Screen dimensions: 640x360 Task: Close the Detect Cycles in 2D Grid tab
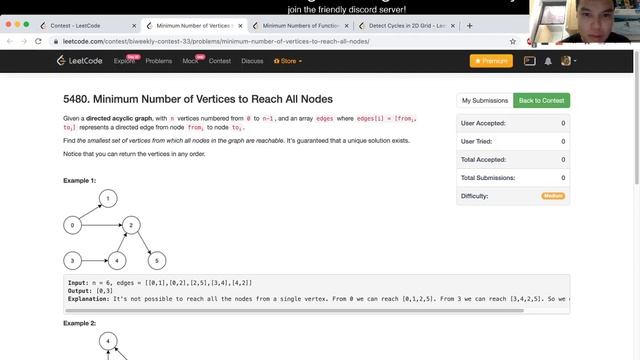point(453,26)
